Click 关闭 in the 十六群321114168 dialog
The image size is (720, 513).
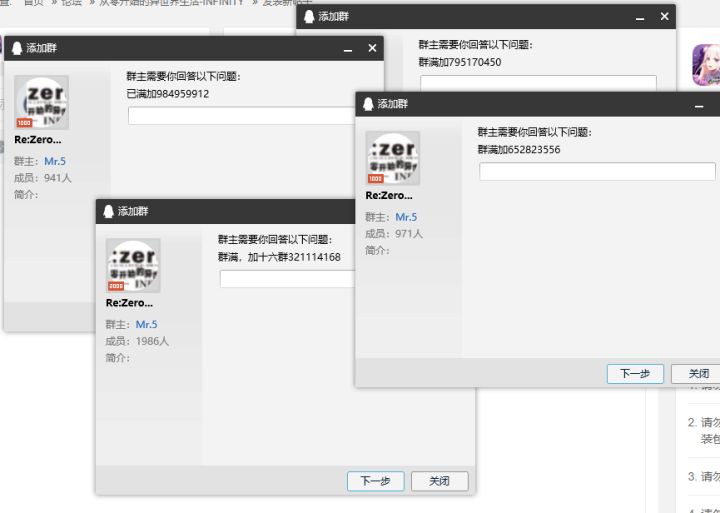[x=439, y=481]
